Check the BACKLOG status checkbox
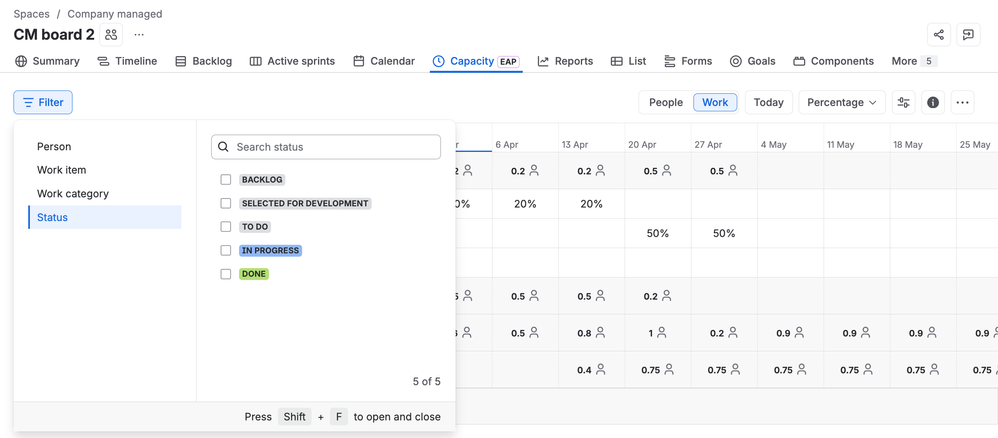The width and height of the screenshot is (998, 438). pyautogui.click(x=225, y=180)
